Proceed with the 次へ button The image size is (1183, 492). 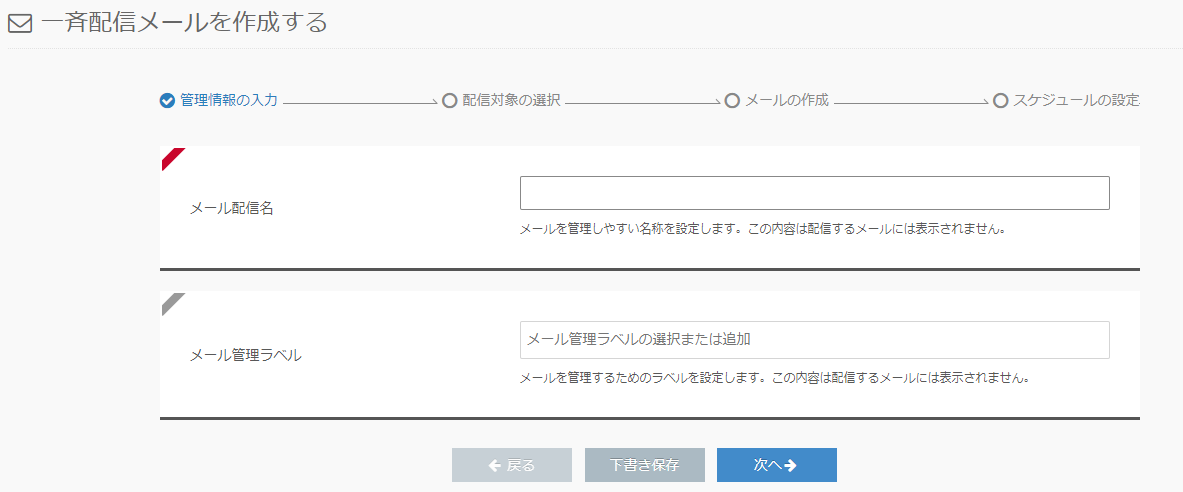[x=776, y=465]
